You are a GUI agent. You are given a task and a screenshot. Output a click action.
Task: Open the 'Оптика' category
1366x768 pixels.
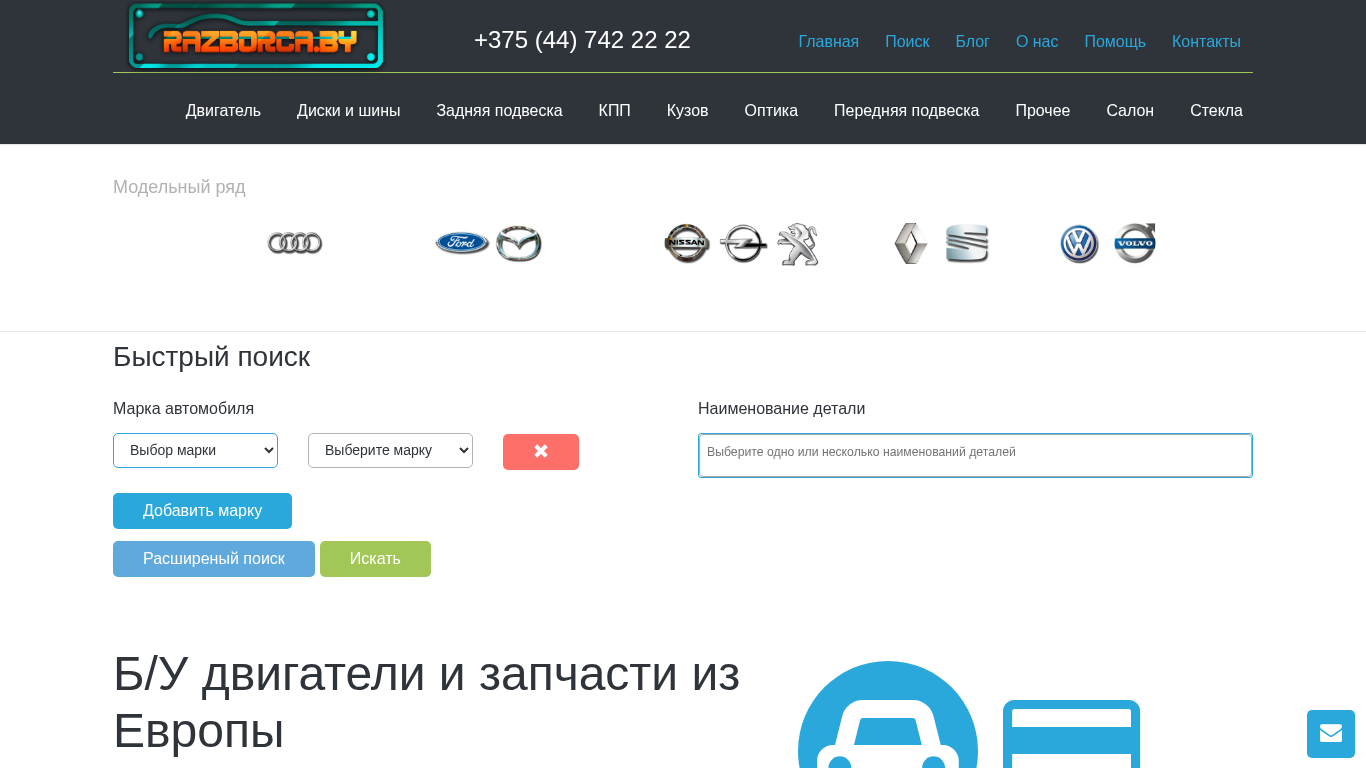tap(771, 111)
